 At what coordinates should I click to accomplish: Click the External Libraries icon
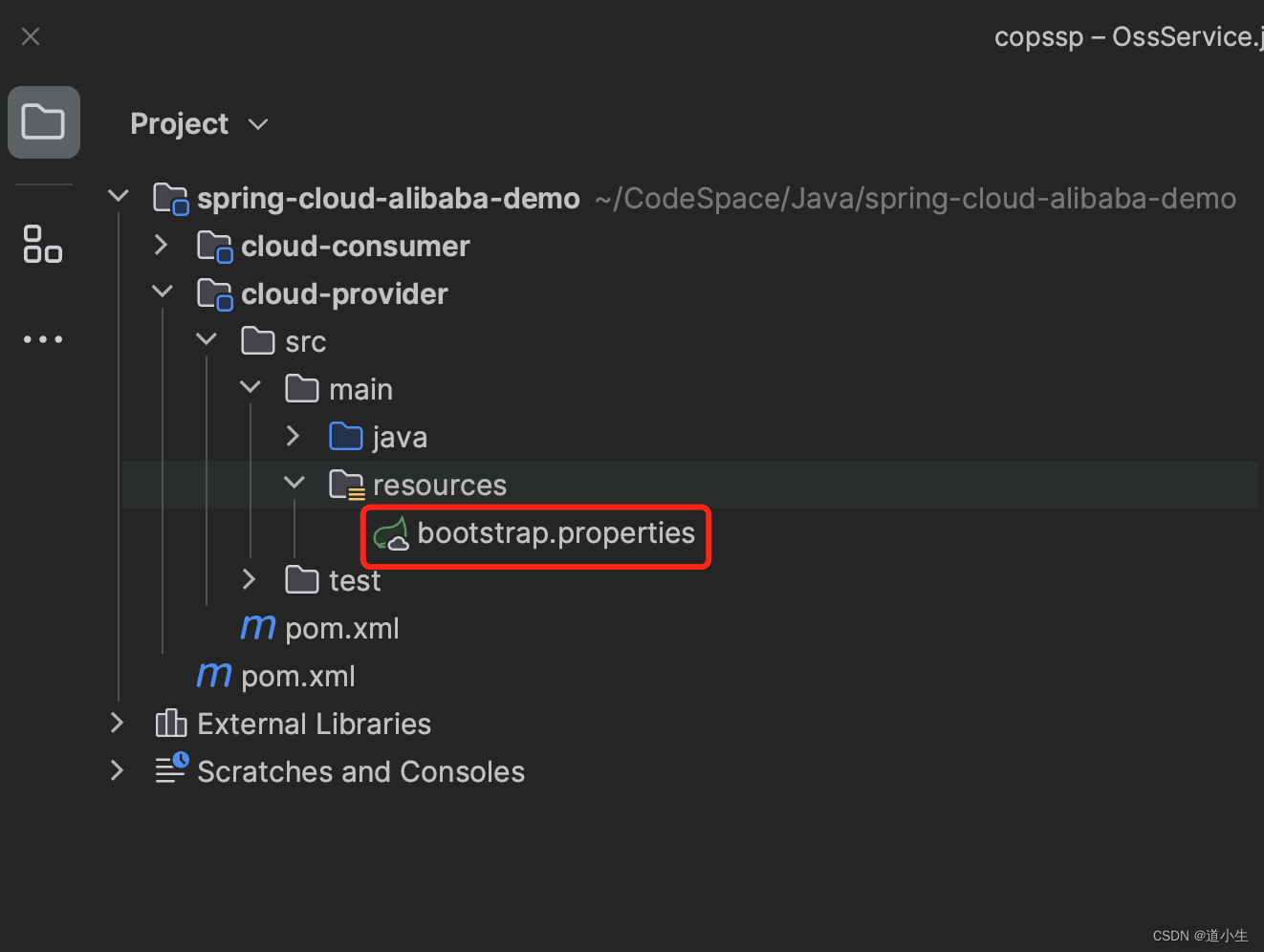(x=171, y=724)
